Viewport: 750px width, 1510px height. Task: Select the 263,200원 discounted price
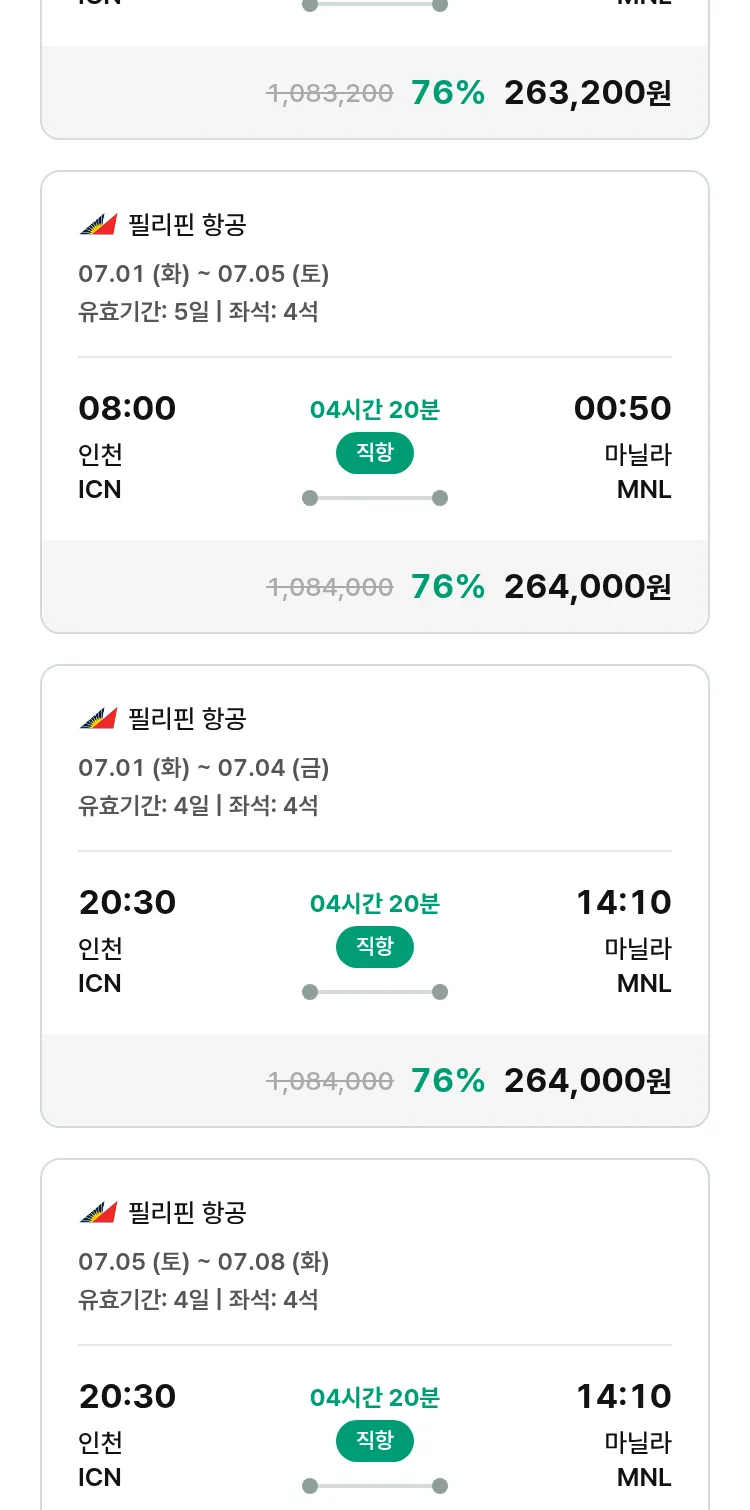click(587, 93)
